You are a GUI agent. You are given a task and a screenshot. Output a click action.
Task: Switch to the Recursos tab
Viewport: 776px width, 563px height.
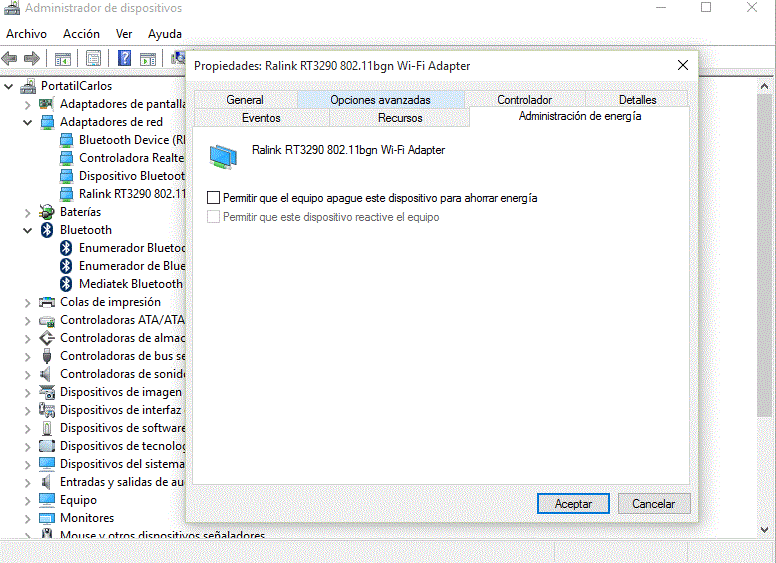click(400, 118)
